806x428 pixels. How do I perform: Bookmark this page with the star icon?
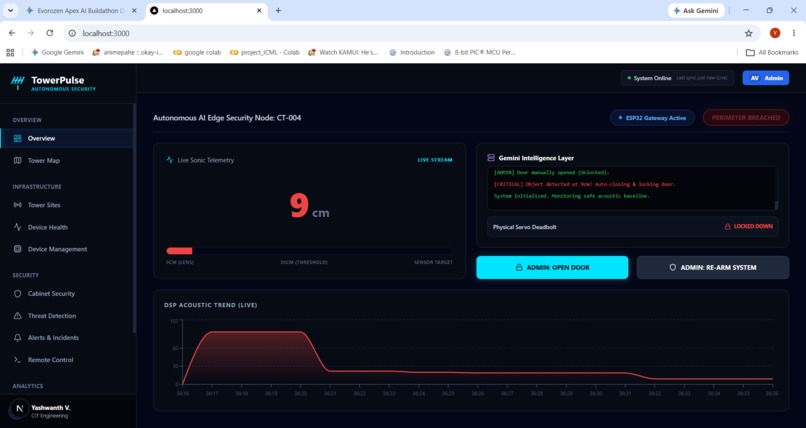[x=748, y=33]
